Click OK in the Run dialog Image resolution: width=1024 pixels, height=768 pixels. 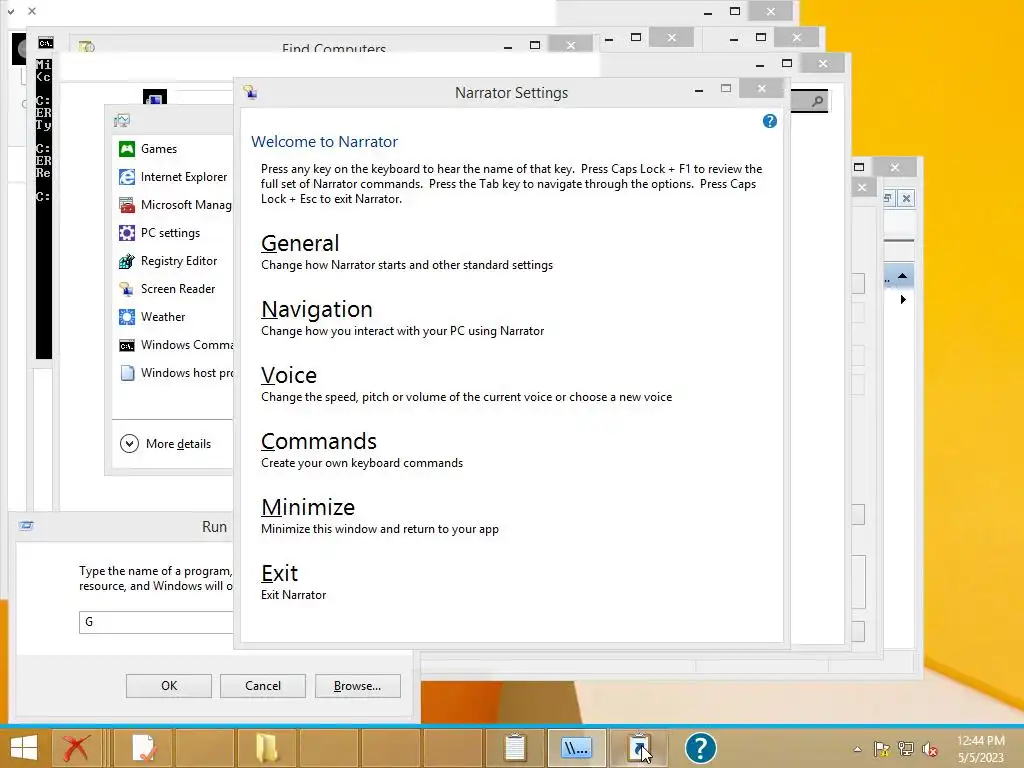(x=168, y=686)
